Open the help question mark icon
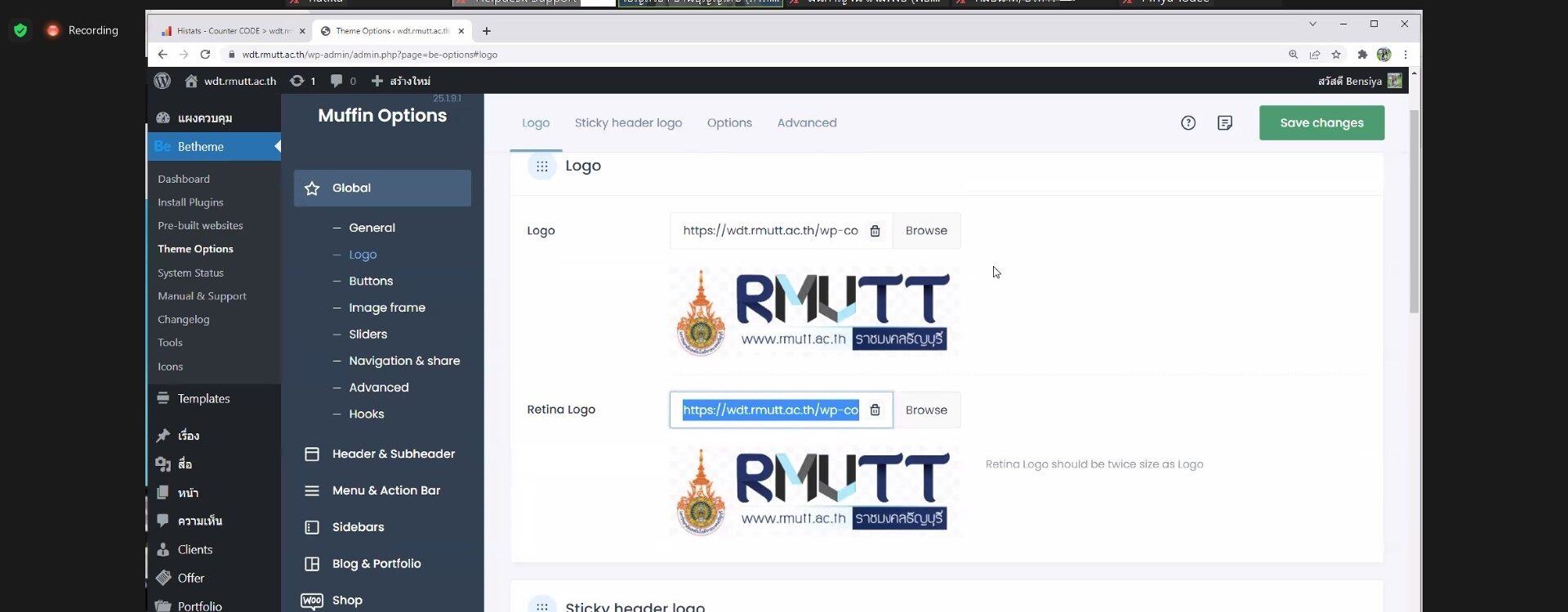Viewport: 1568px width, 612px height. pos(1188,122)
